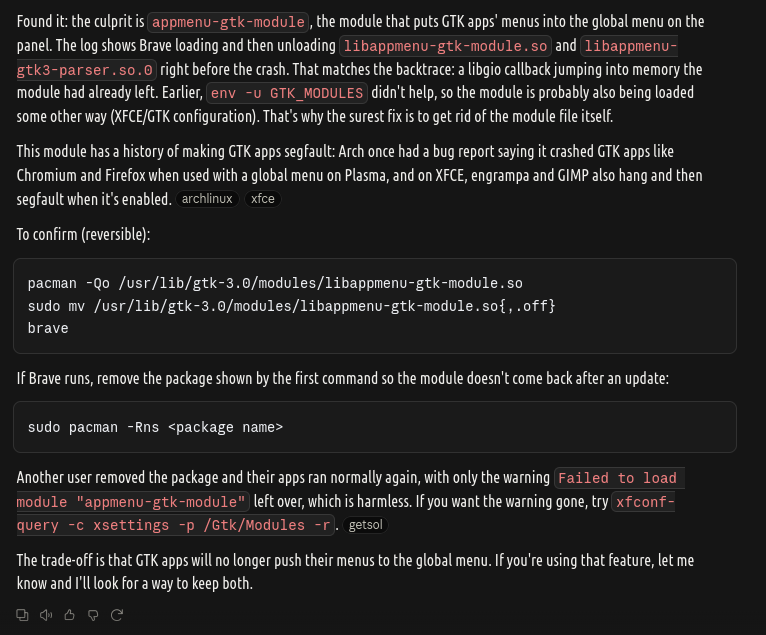Image resolution: width=766 pixels, height=635 pixels.
Task: Open the xfce source citation
Action: [x=263, y=199]
